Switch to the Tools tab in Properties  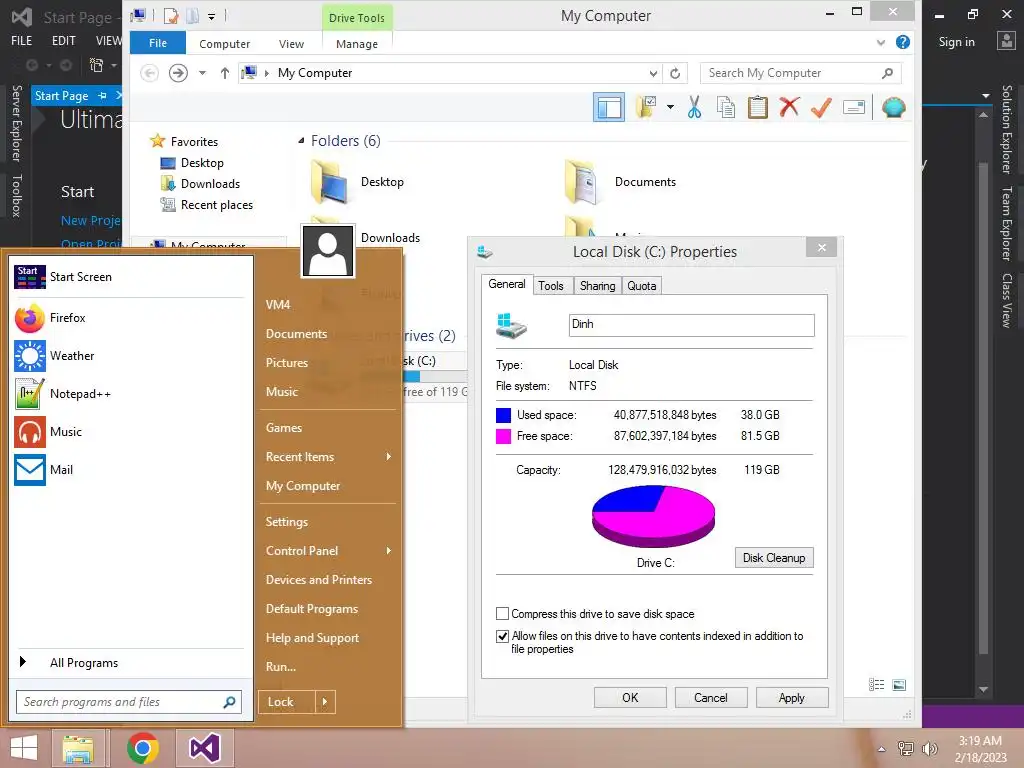pos(551,286)
